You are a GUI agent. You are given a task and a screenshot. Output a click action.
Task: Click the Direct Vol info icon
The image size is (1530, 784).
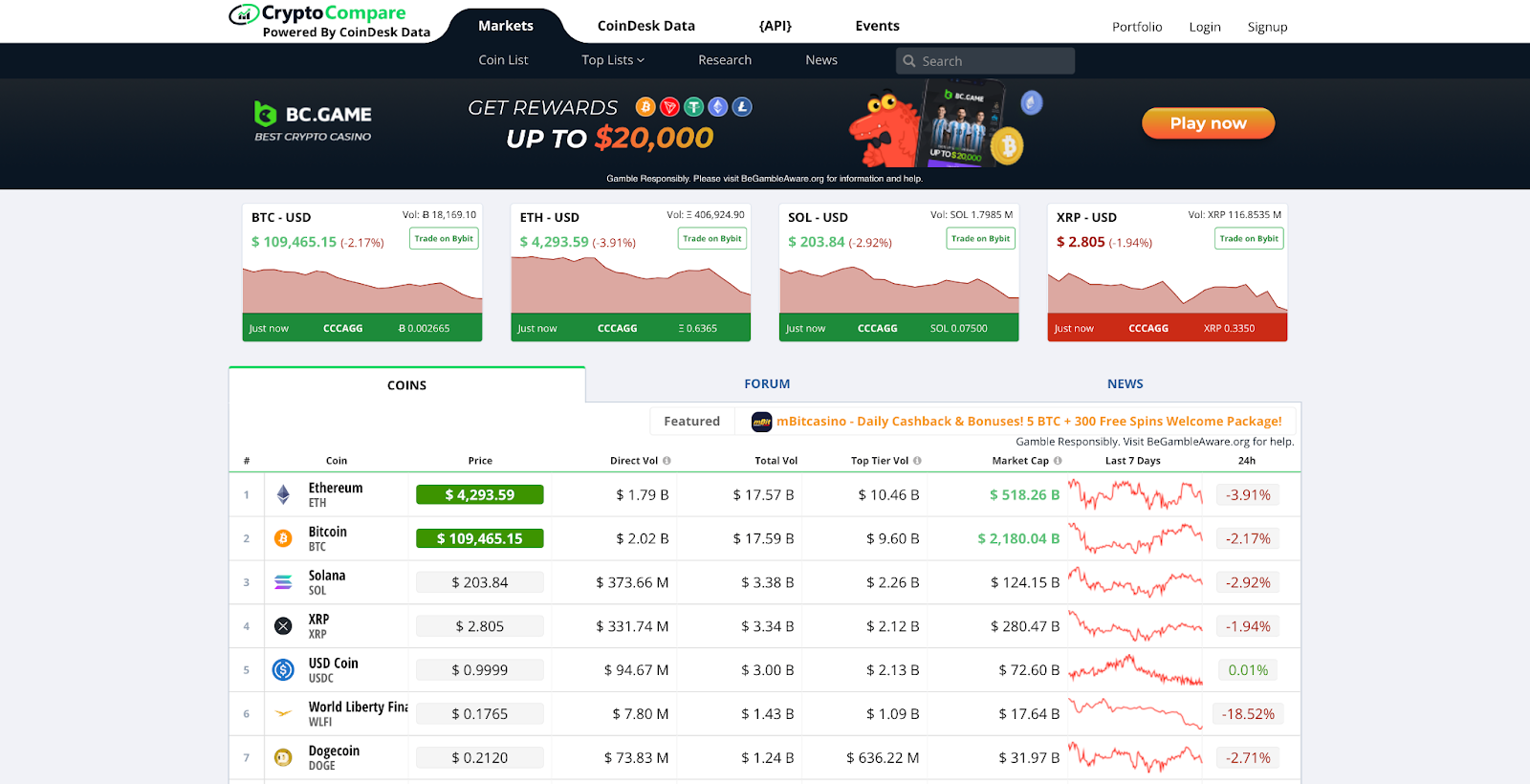point(667,461)
